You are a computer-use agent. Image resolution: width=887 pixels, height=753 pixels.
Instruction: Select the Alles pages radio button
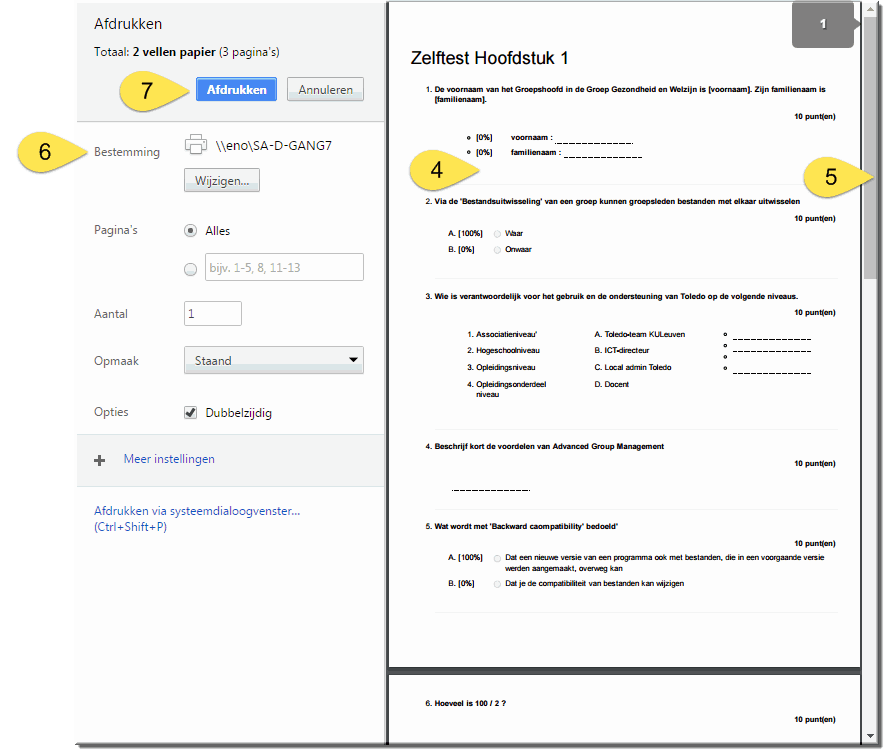click(191, 231)
